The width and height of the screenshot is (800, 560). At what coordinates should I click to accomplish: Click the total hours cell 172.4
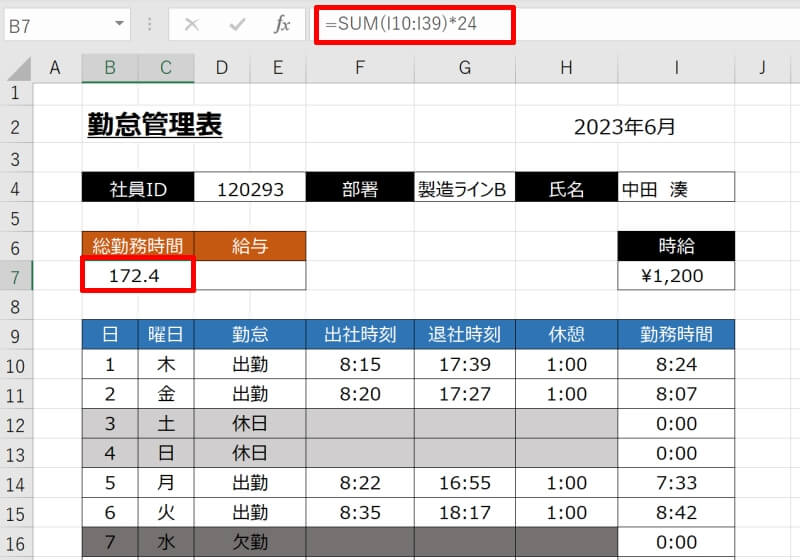click(138, 275)
